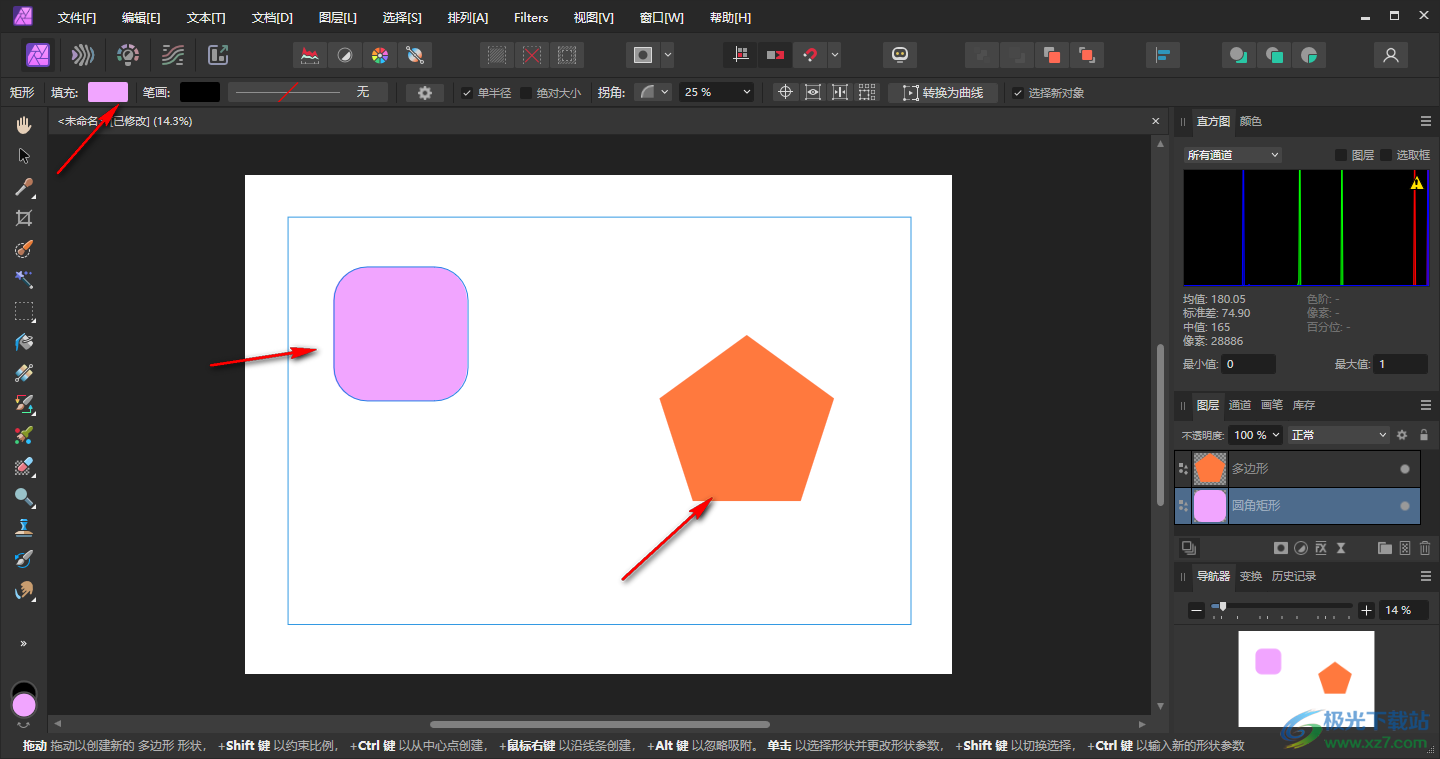
Task: Open the blend mode 正常 dropdown
Action: (x=1339, y=435)
